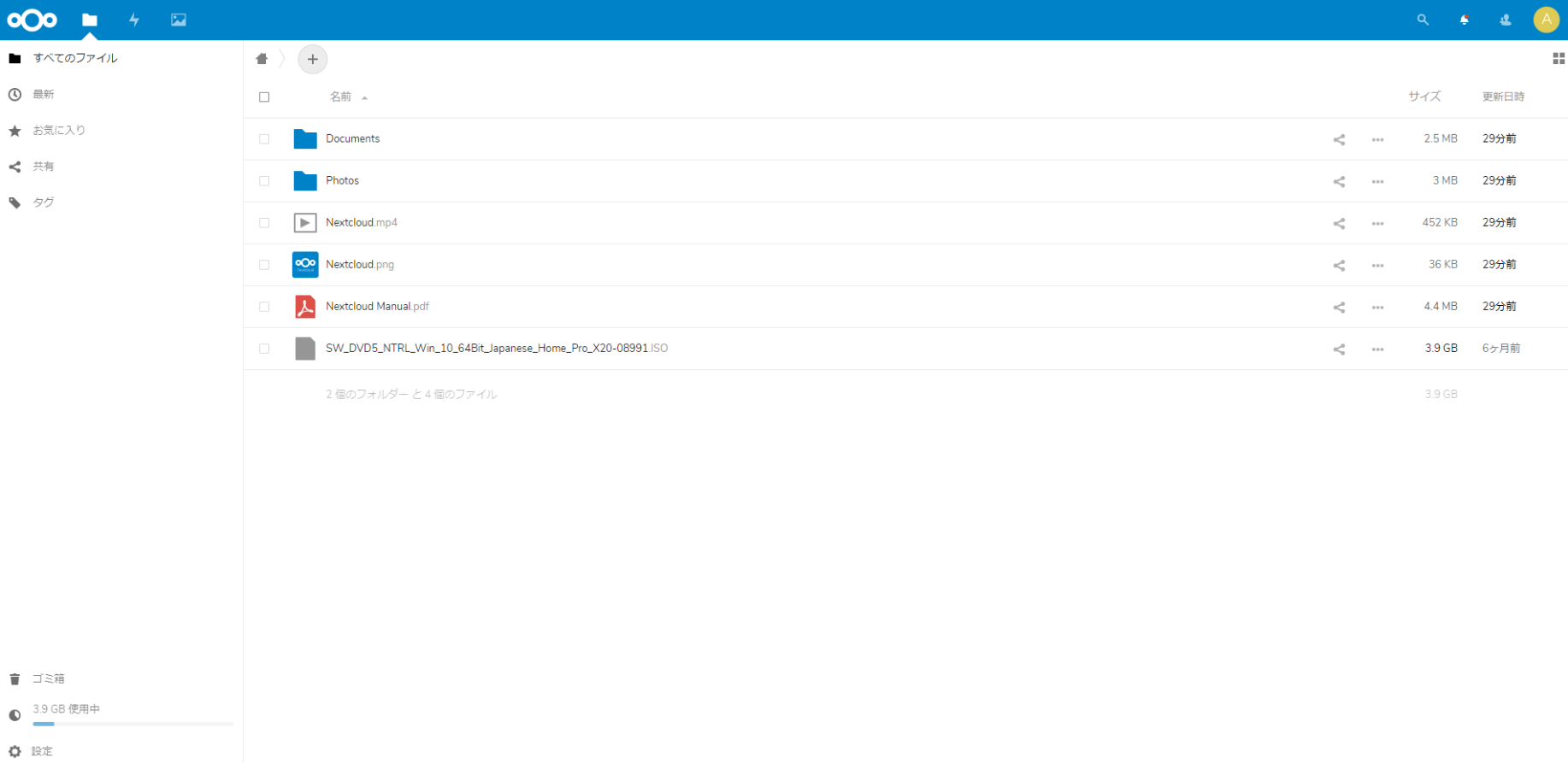Open the Documents folder icon
Image resolution: width=1568 pixels, height=763 pixels.
point(305,138)
